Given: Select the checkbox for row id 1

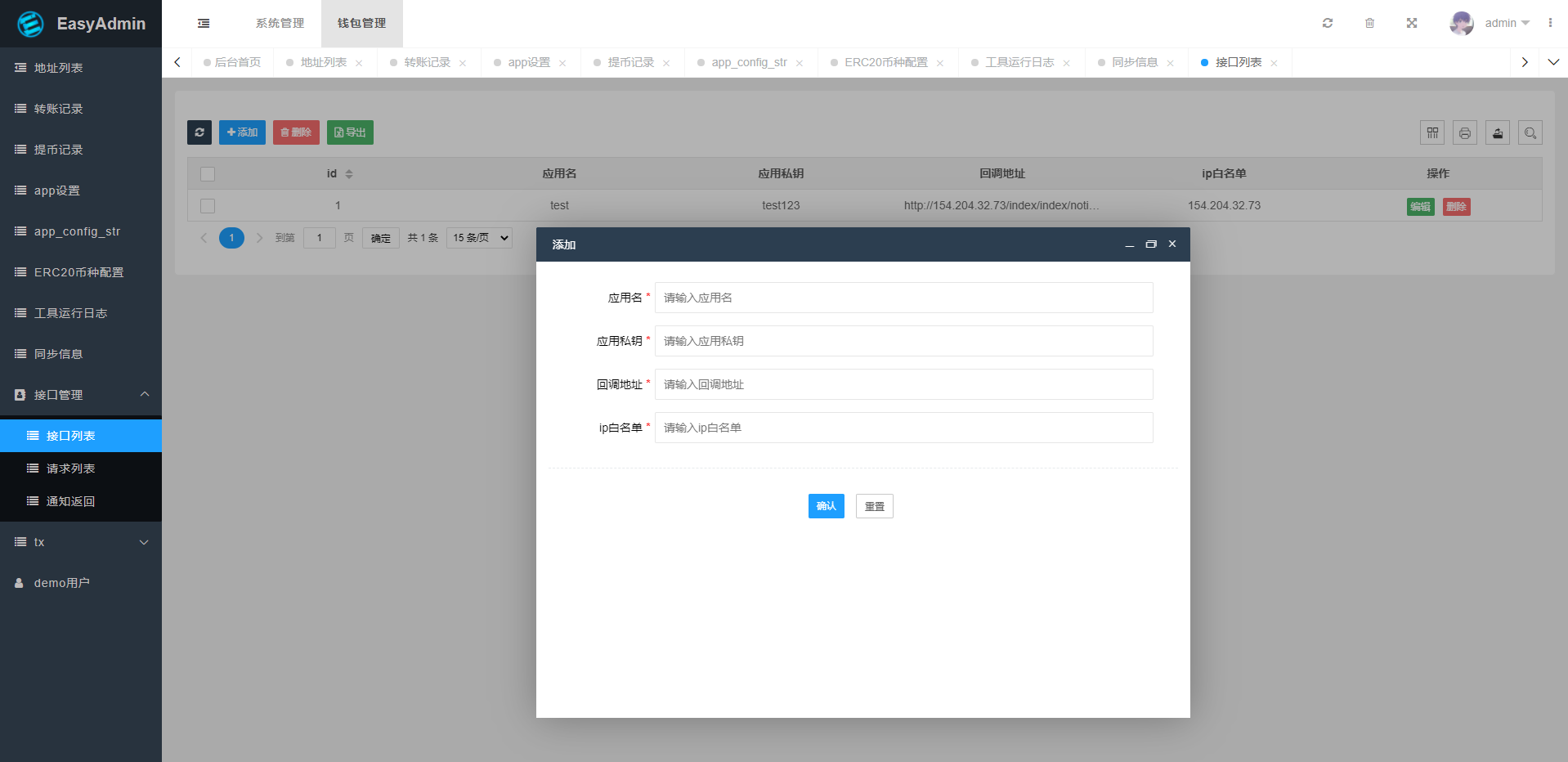Looking at the screenshot, I should point(207,205).
